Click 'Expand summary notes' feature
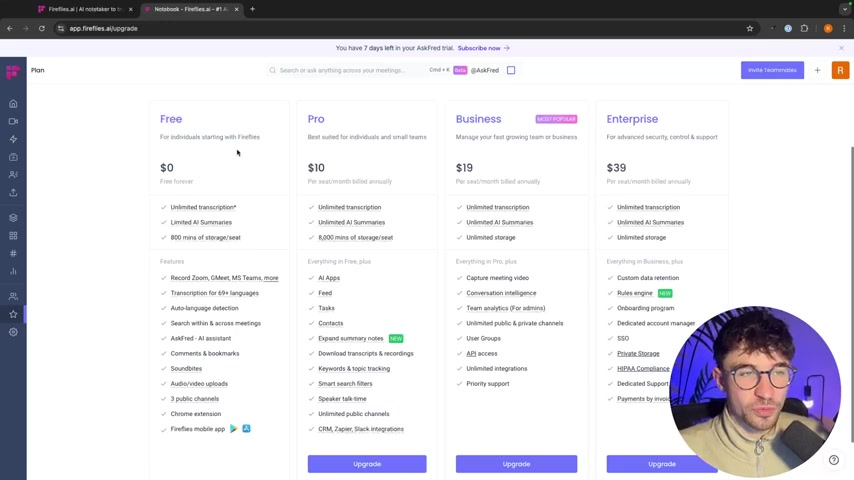The image size is (854, 480). coord(350,338)
